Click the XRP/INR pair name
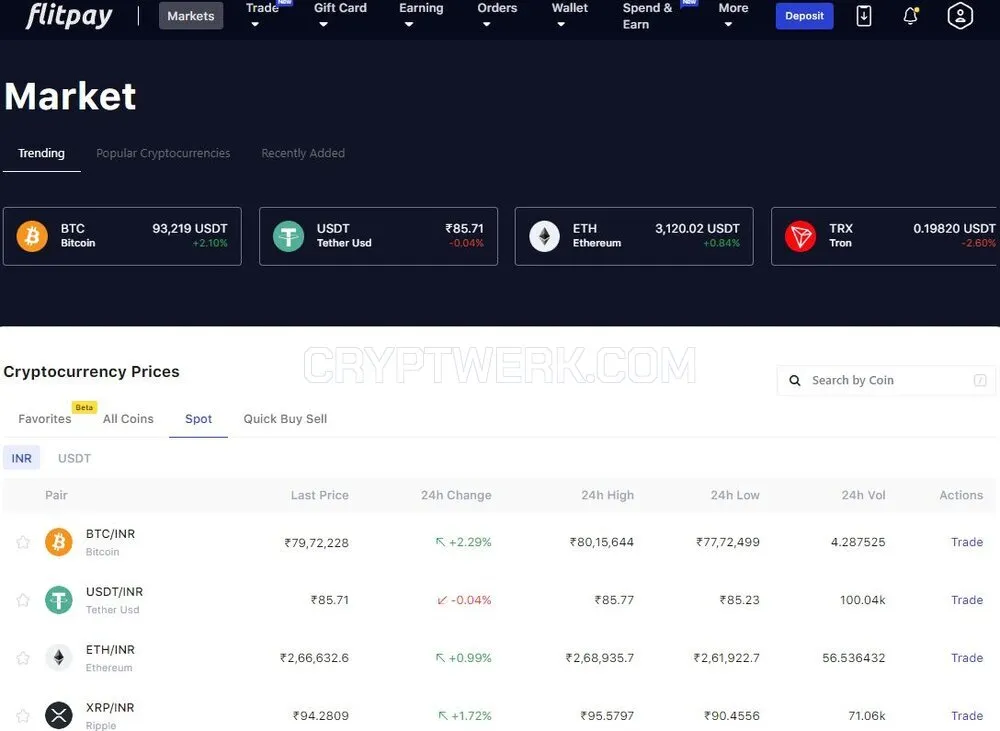1000x731 pixels. click(110, 707)
